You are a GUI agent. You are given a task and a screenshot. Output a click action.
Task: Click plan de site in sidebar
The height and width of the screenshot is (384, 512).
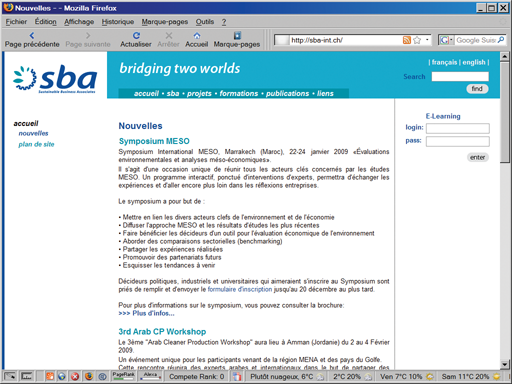pyautogui.click(x=36, y=144)
